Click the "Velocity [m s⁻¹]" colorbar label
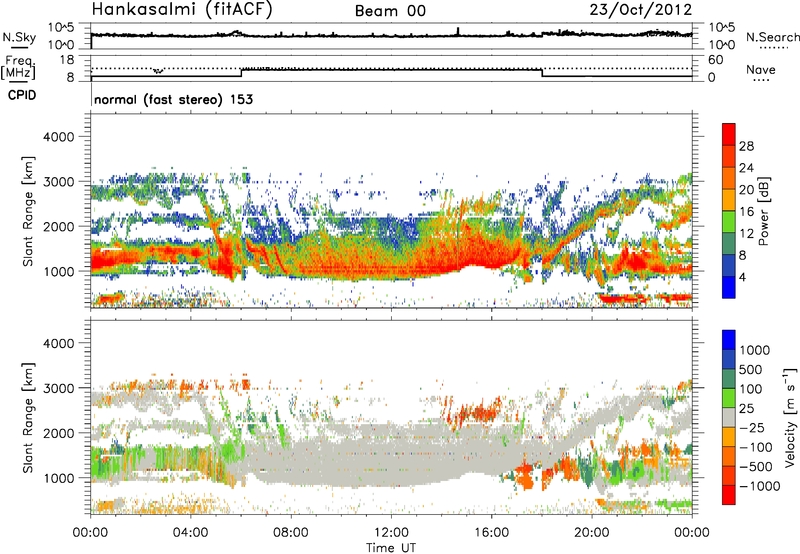 tap(790, 417)
